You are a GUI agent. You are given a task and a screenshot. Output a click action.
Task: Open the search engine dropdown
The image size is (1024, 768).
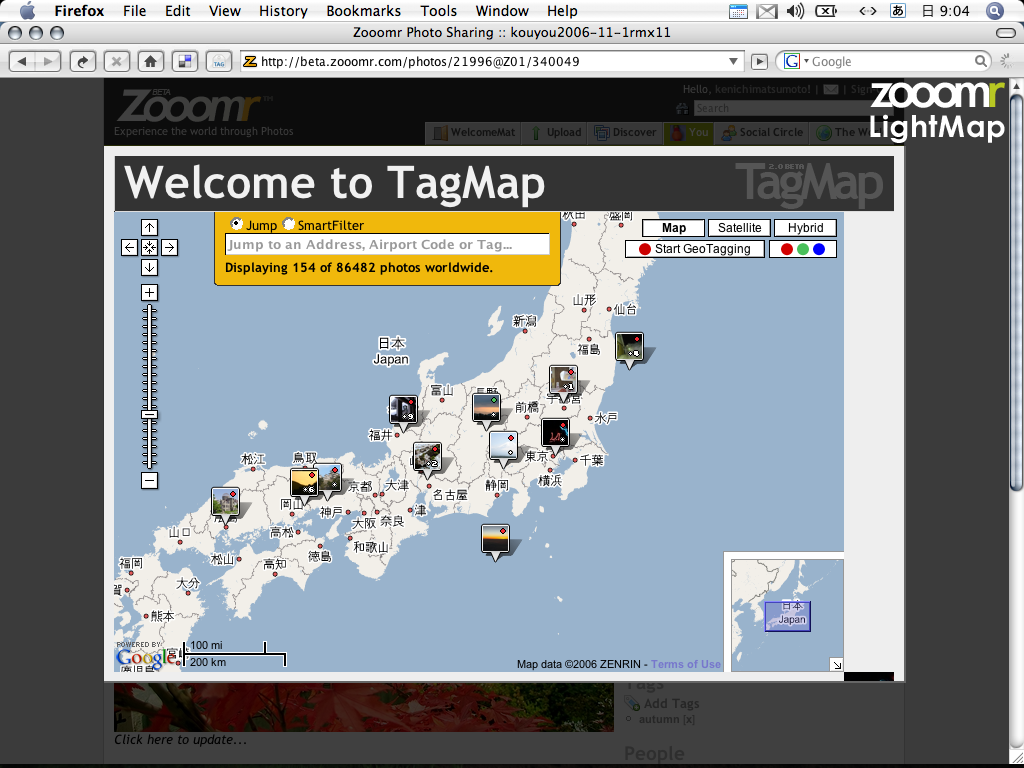[796, 61]
